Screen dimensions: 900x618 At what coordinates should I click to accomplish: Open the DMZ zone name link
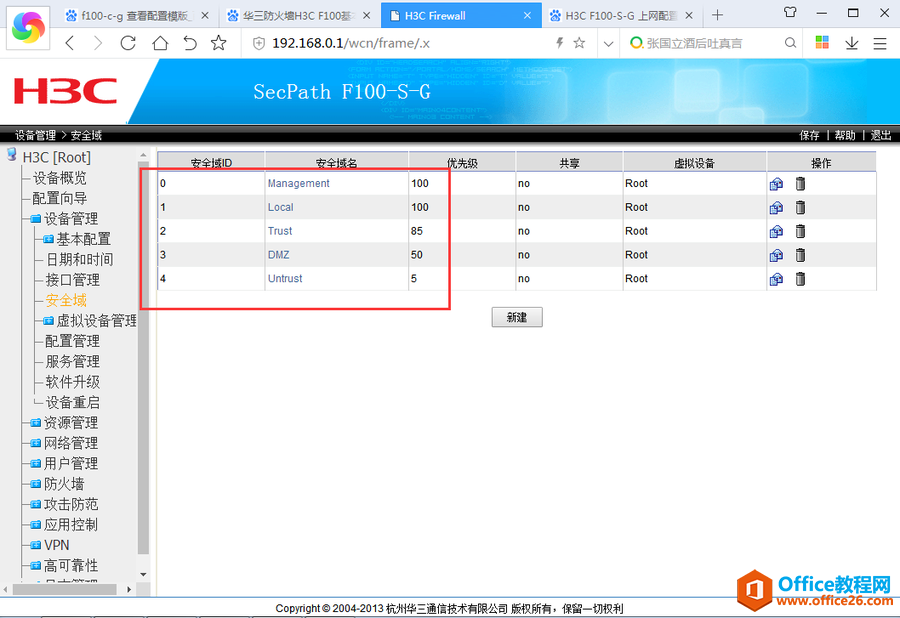coord(278,255)
